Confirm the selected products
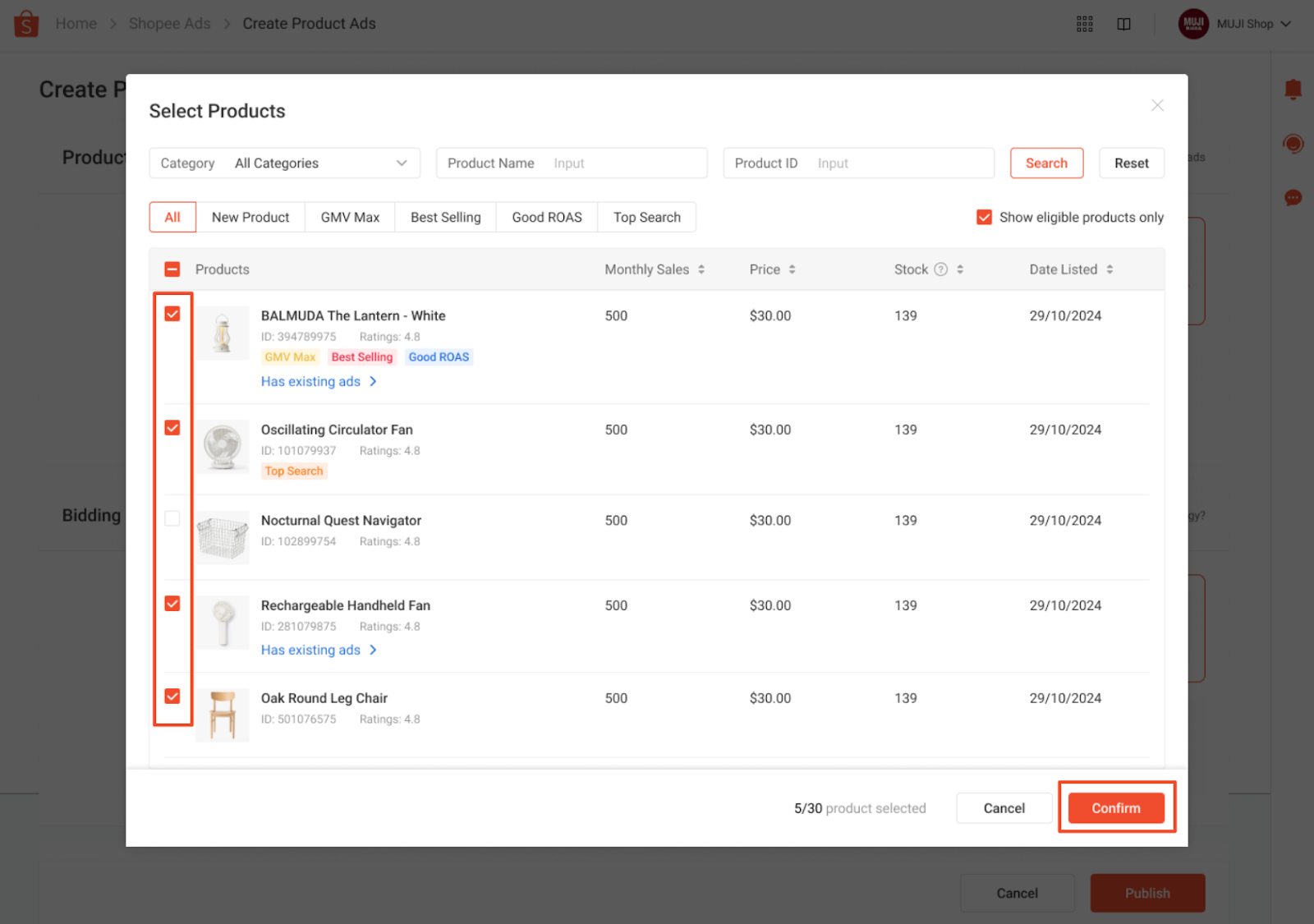The width and height of the screenshot is (1314, 924). (x=1115, y=808)
